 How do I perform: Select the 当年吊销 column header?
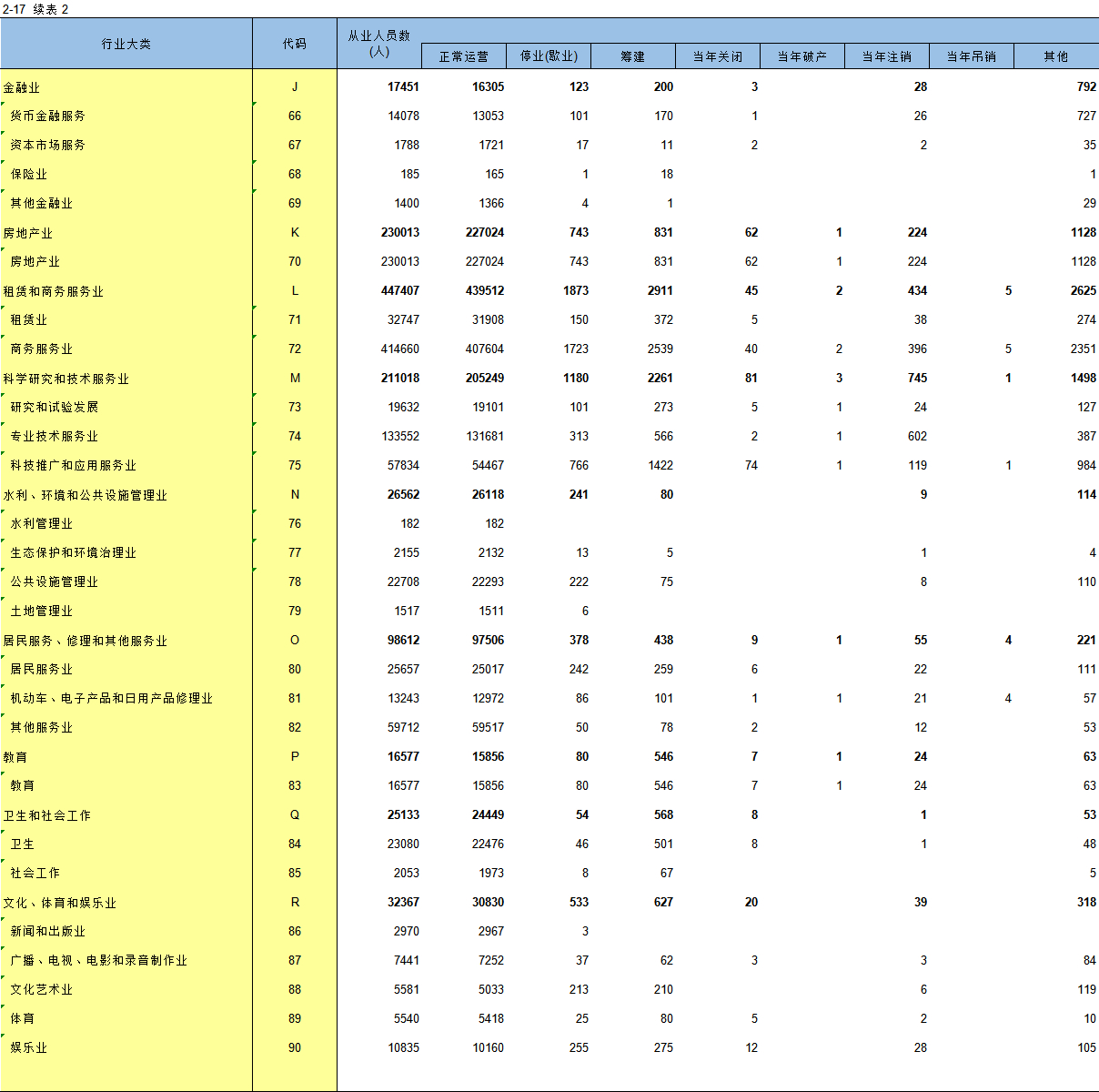pyautogui.click(x=972, y=56)
